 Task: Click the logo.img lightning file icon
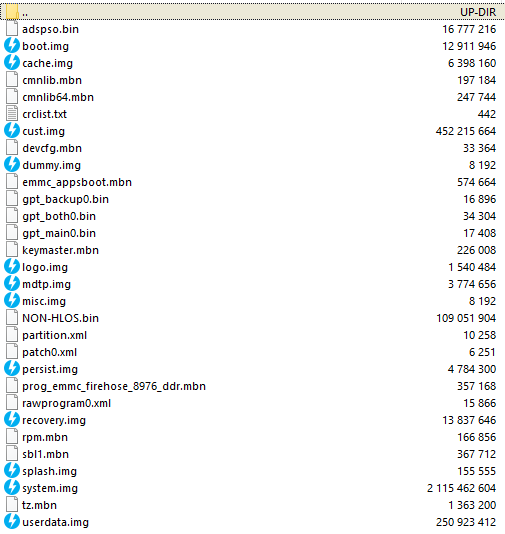click(x=12, y=266)
